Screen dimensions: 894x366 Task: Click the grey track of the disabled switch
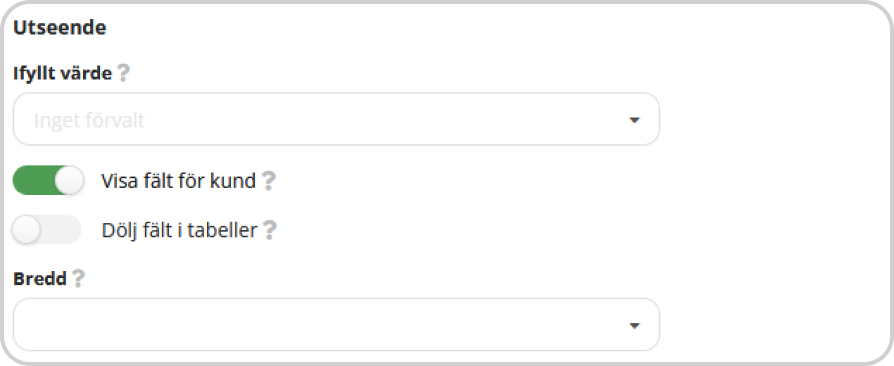[61, 230]
